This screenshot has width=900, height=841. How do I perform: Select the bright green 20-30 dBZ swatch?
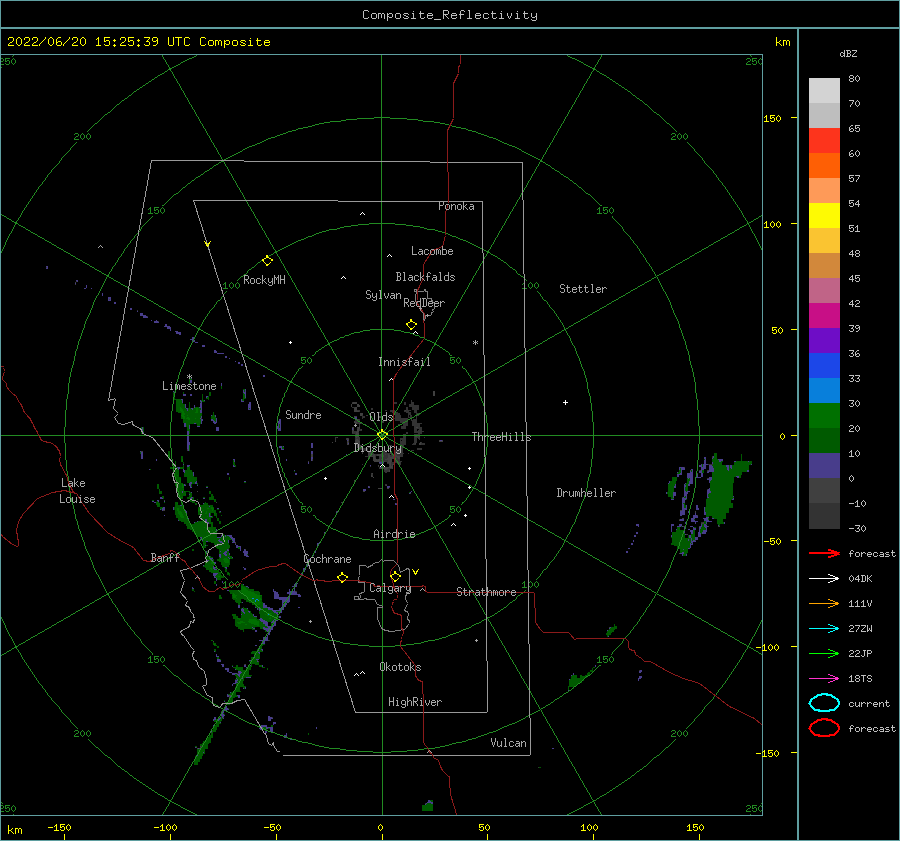point(824,416)
